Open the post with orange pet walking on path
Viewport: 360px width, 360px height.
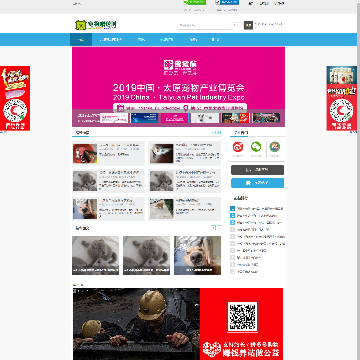coord(162,209)
